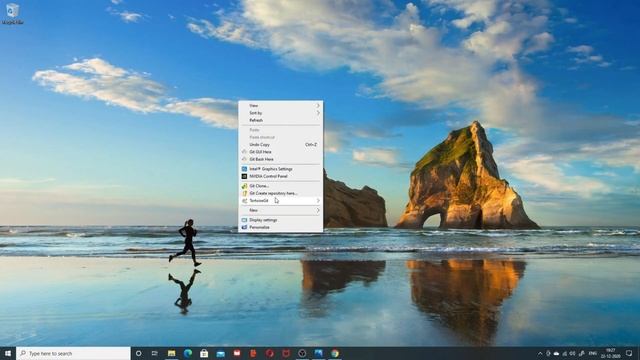
Task: Open the notification Action Center
Action: [x=629, y=353]
